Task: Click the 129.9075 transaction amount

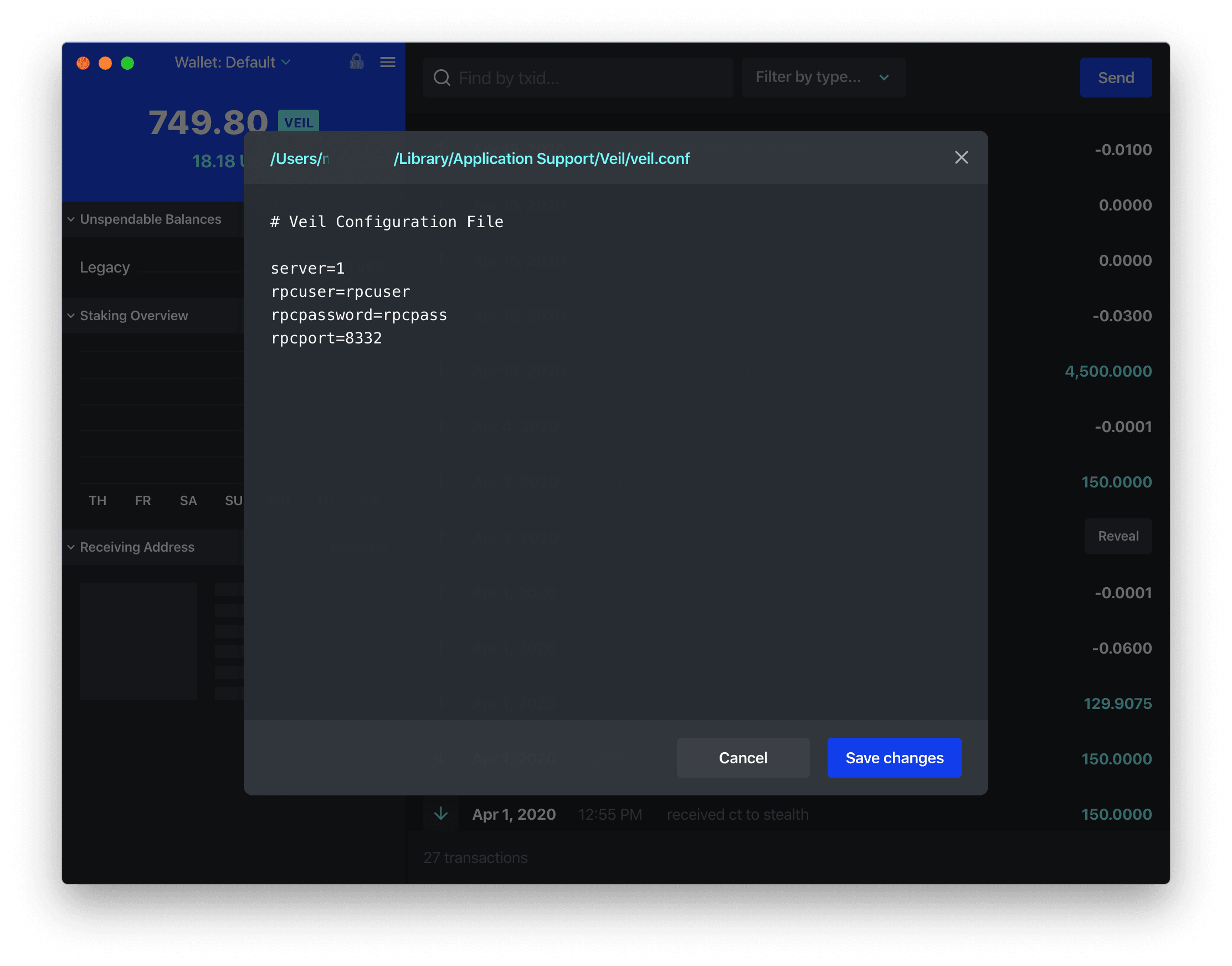Action: 1117,703
